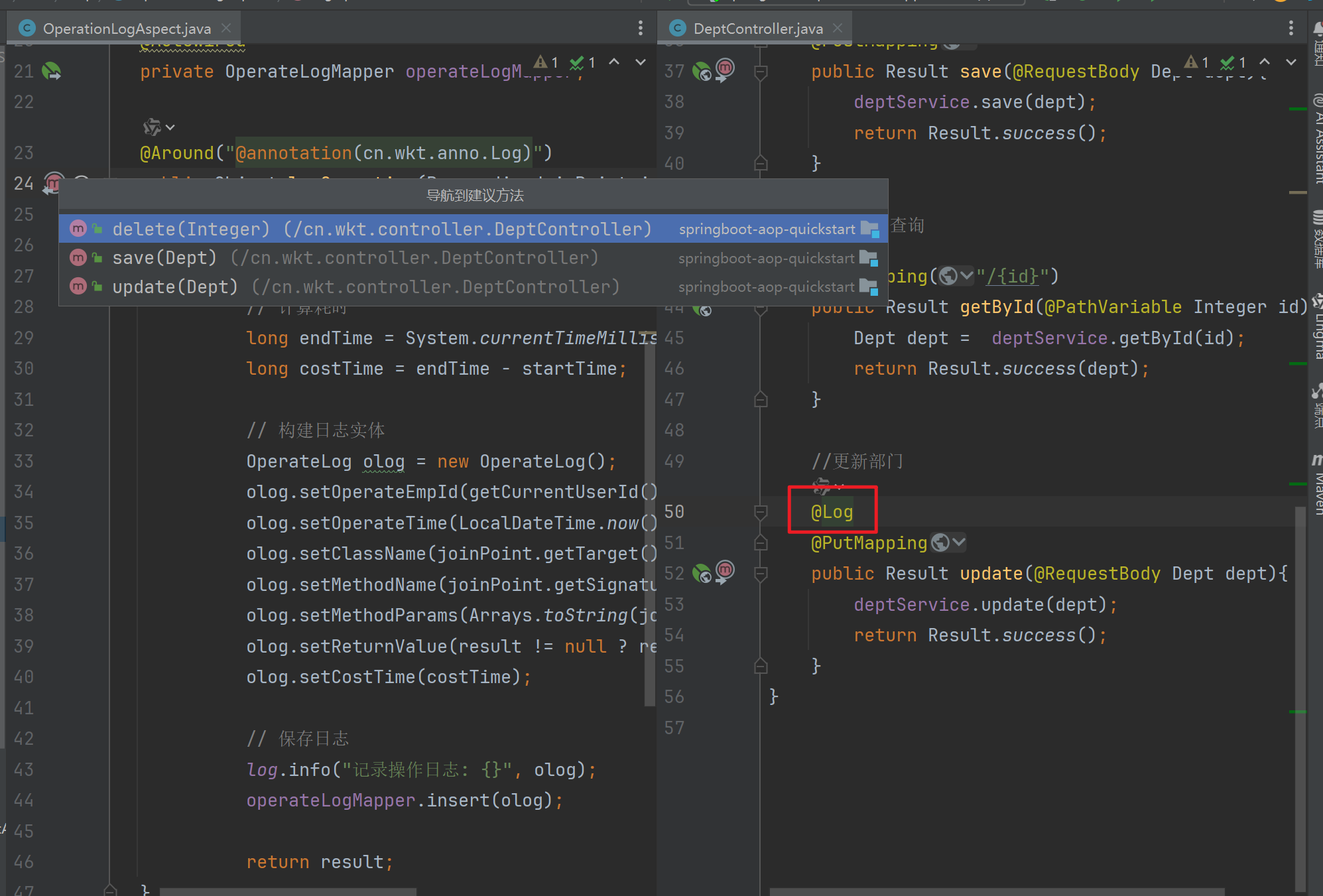Collapse the save method fold on line 37
1323x896 pixels.
761,72
